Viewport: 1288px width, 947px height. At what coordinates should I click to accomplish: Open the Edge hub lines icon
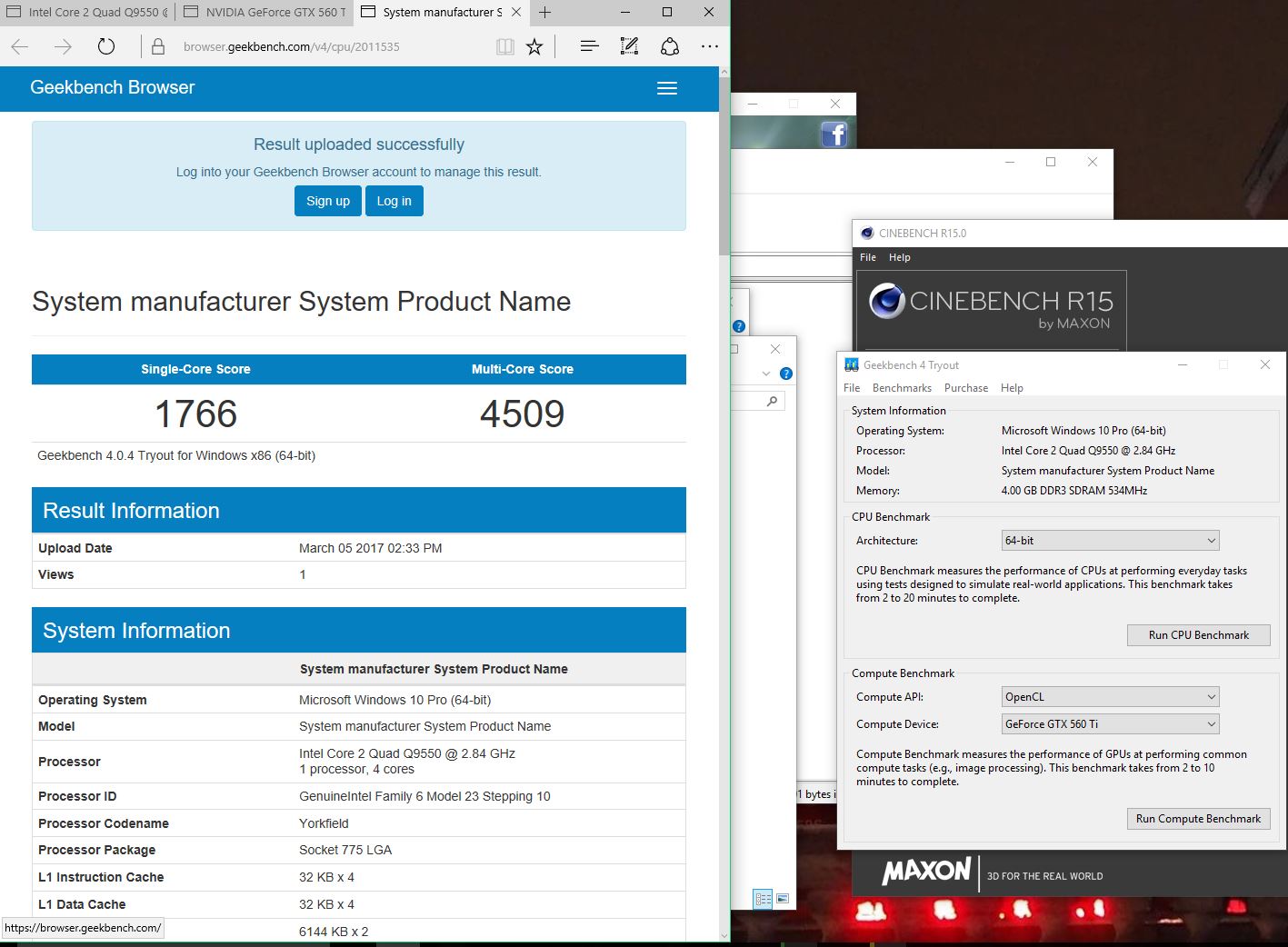pos(589,46)
